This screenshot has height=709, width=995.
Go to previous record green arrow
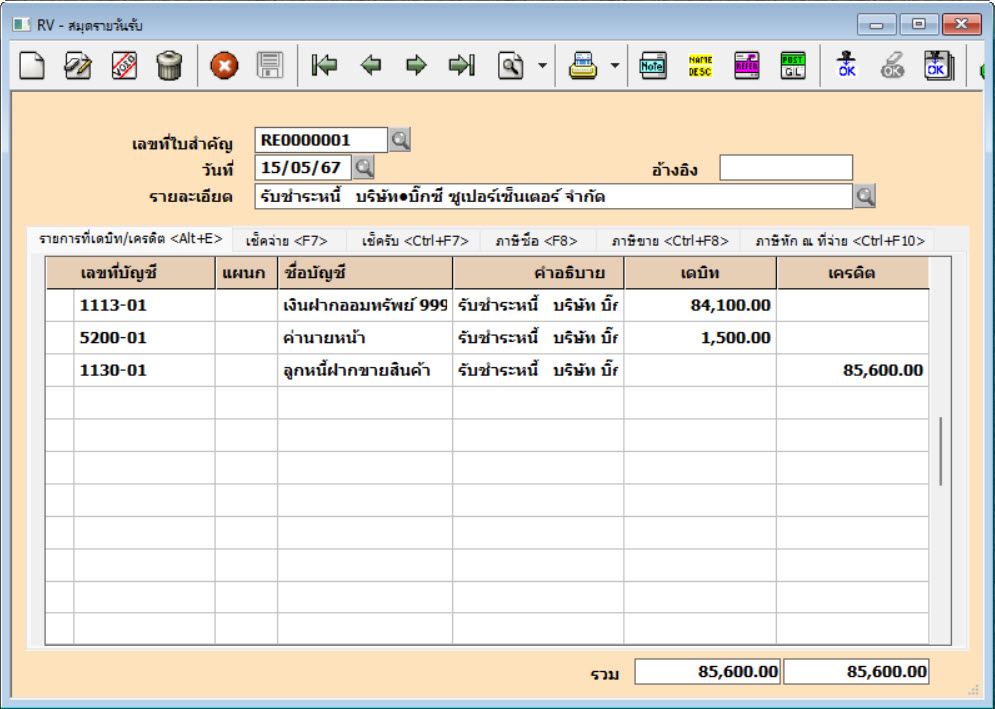[x=371, y=65]
